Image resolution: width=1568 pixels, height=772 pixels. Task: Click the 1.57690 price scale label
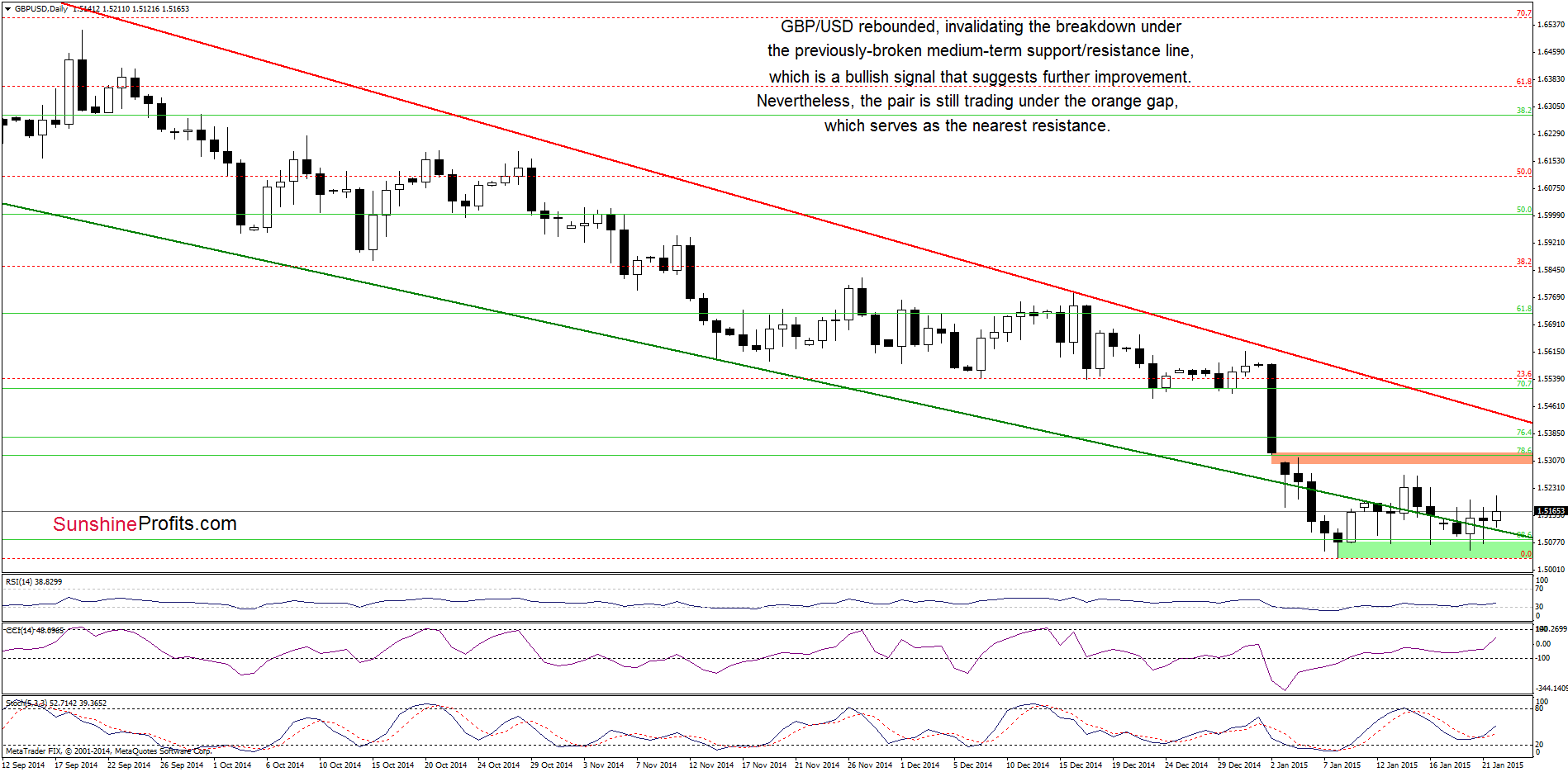click(1551, 297)
